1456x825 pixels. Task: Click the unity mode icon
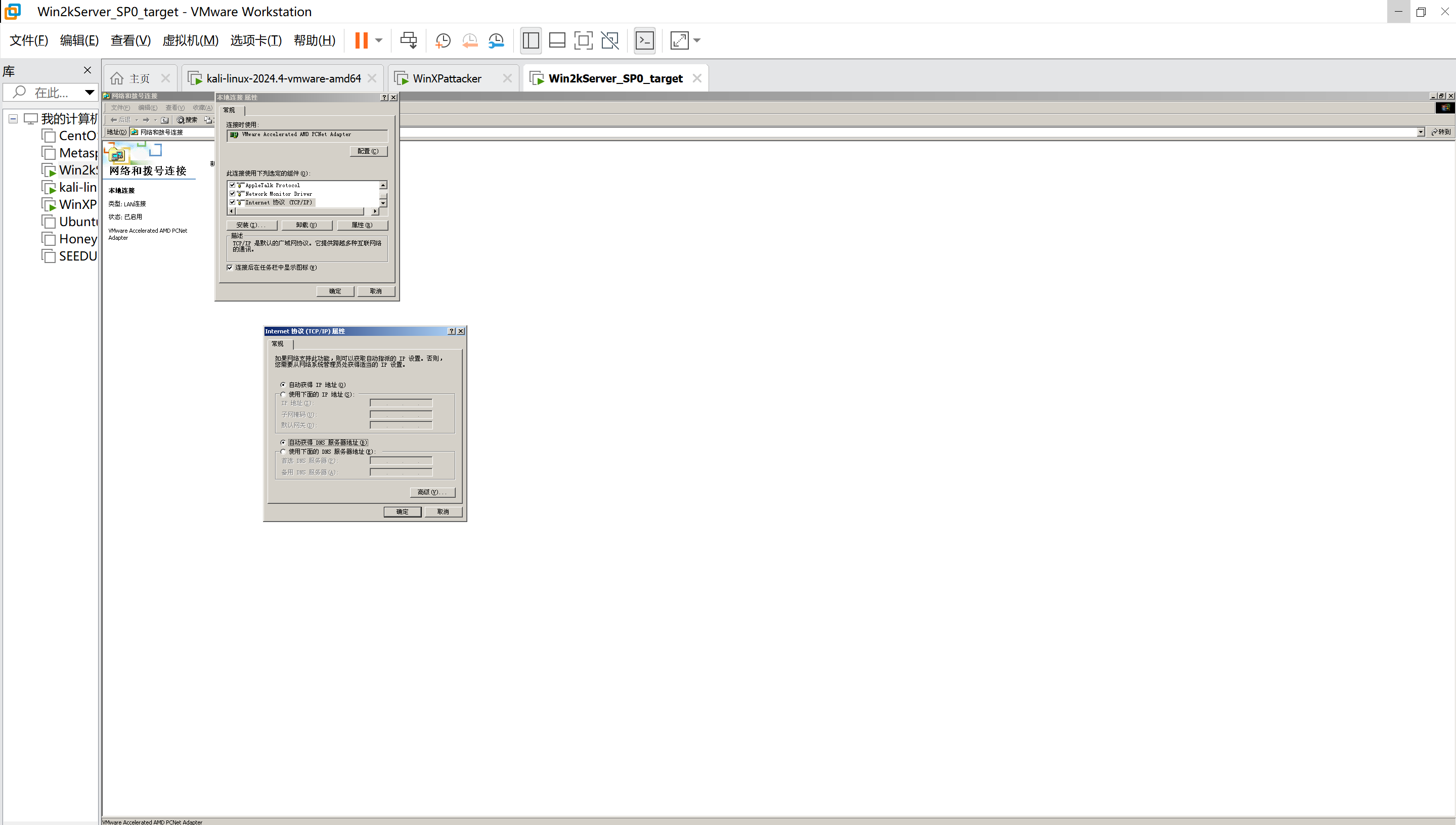click(x=609, y=40)
